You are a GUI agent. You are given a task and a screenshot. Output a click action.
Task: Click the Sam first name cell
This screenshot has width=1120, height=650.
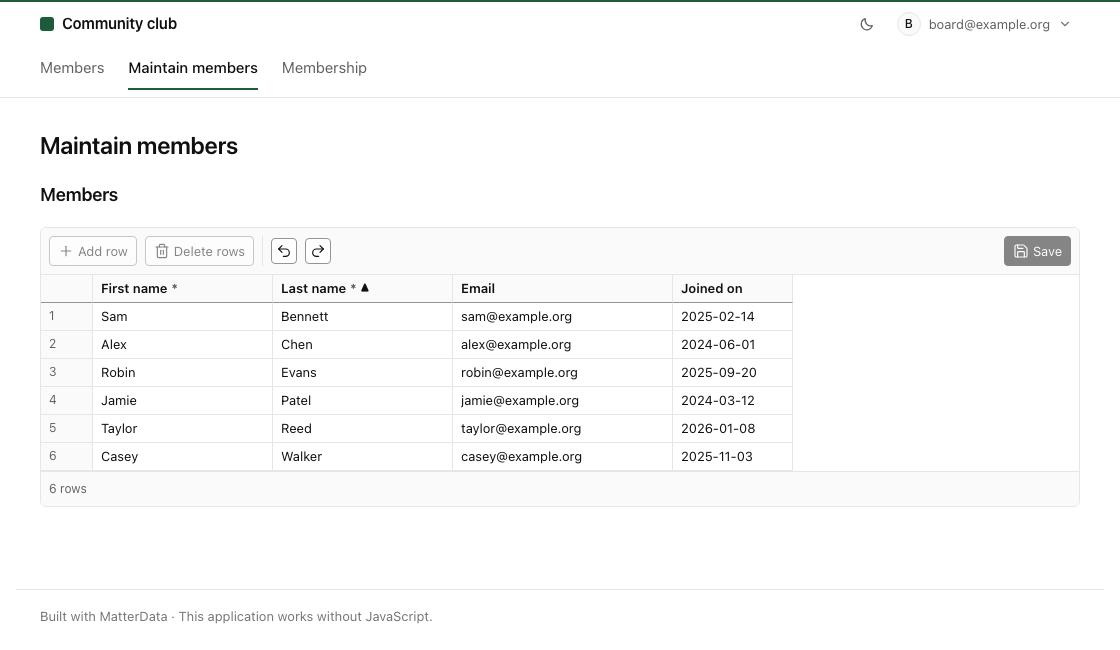pyautogui.click(x=182, y=316)
